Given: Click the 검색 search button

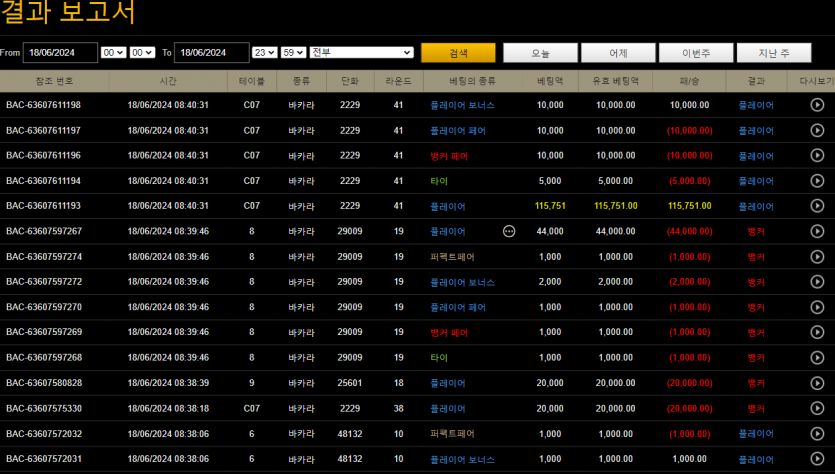Looking at the screenshot, I should tap(458, 53).
